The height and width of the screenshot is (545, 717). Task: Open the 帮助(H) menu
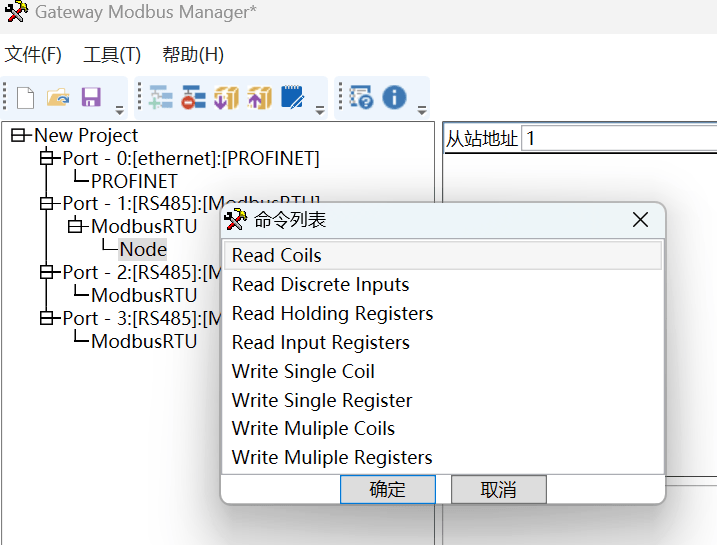tap(193, 55)
